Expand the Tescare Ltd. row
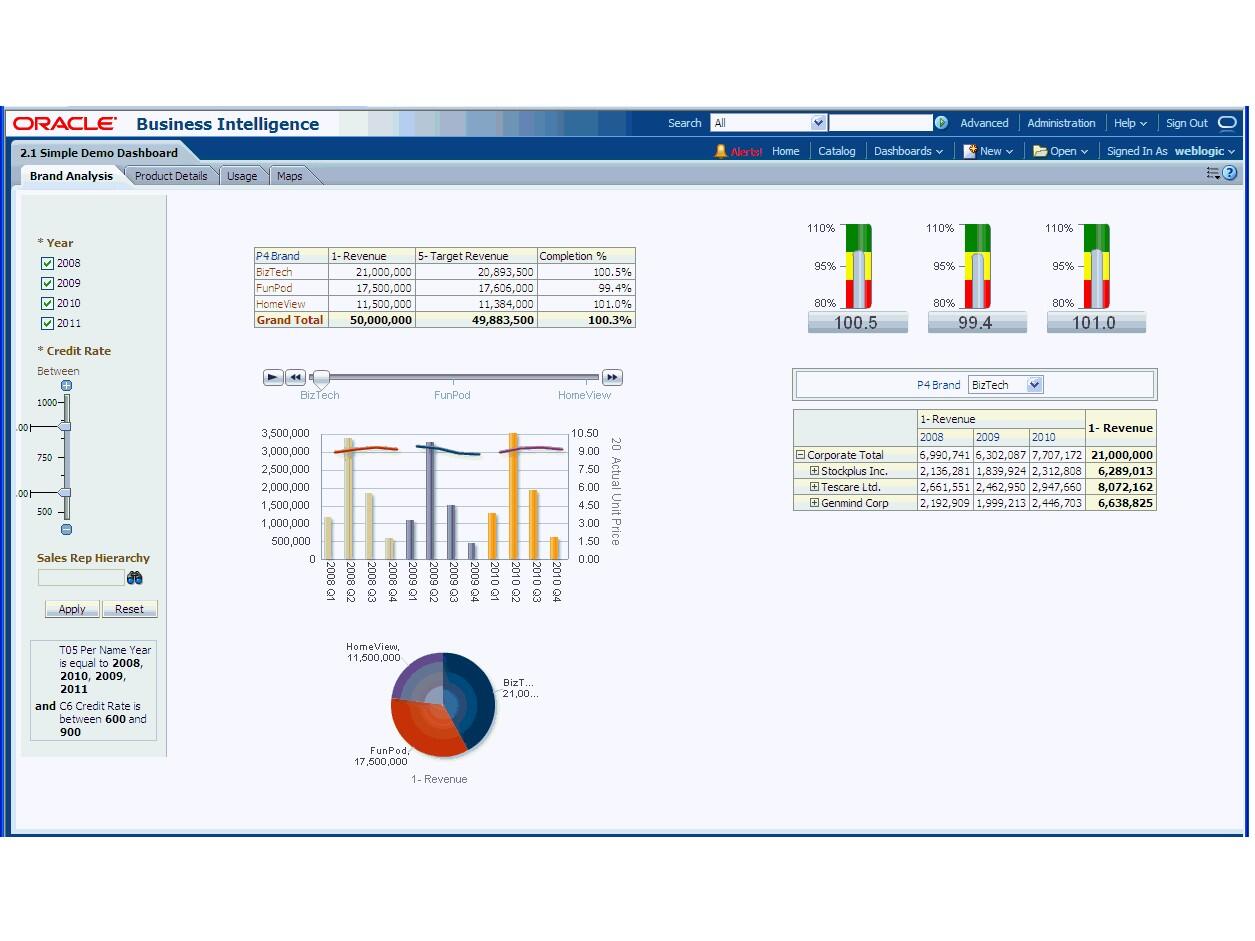Viewport: 1255px width, 941px height. [814, 487]
